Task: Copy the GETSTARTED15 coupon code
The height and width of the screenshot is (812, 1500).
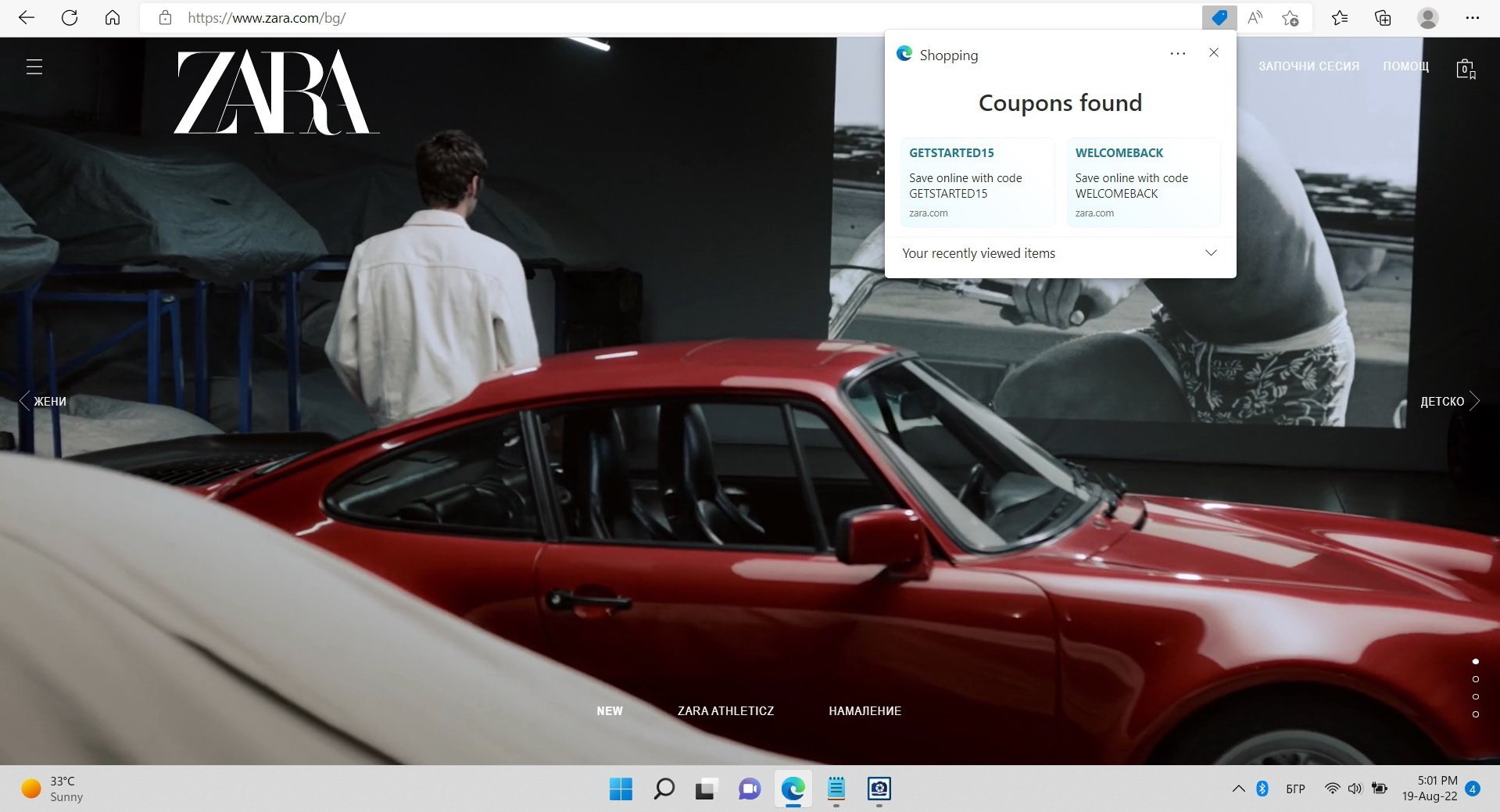Action: pos(977,183)
